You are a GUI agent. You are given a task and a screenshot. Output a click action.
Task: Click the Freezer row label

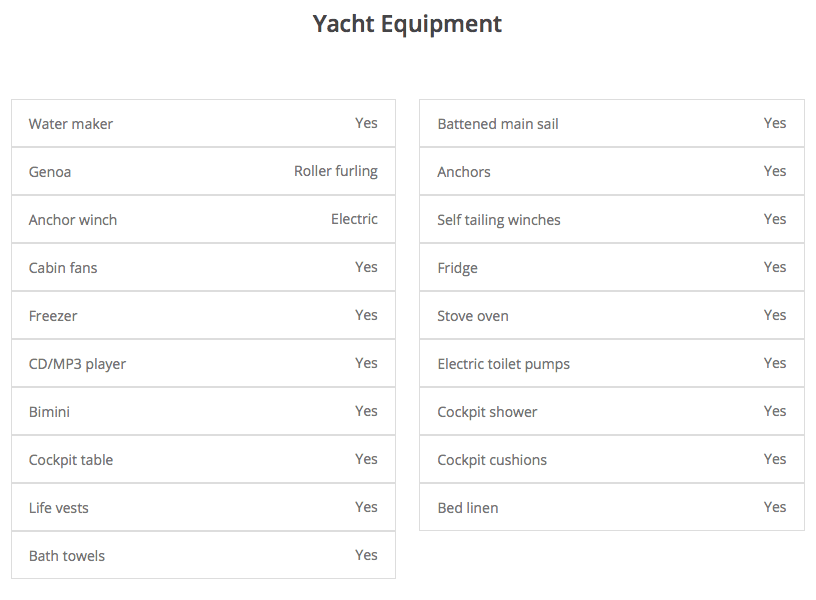53,316
